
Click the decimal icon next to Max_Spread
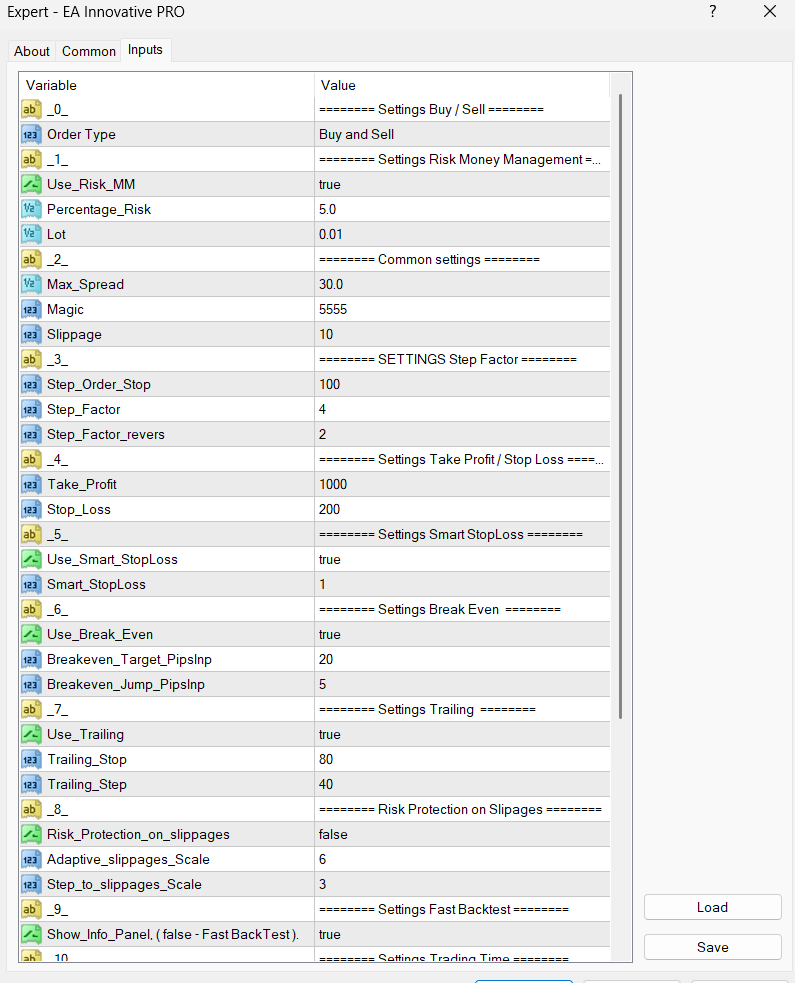31,284
